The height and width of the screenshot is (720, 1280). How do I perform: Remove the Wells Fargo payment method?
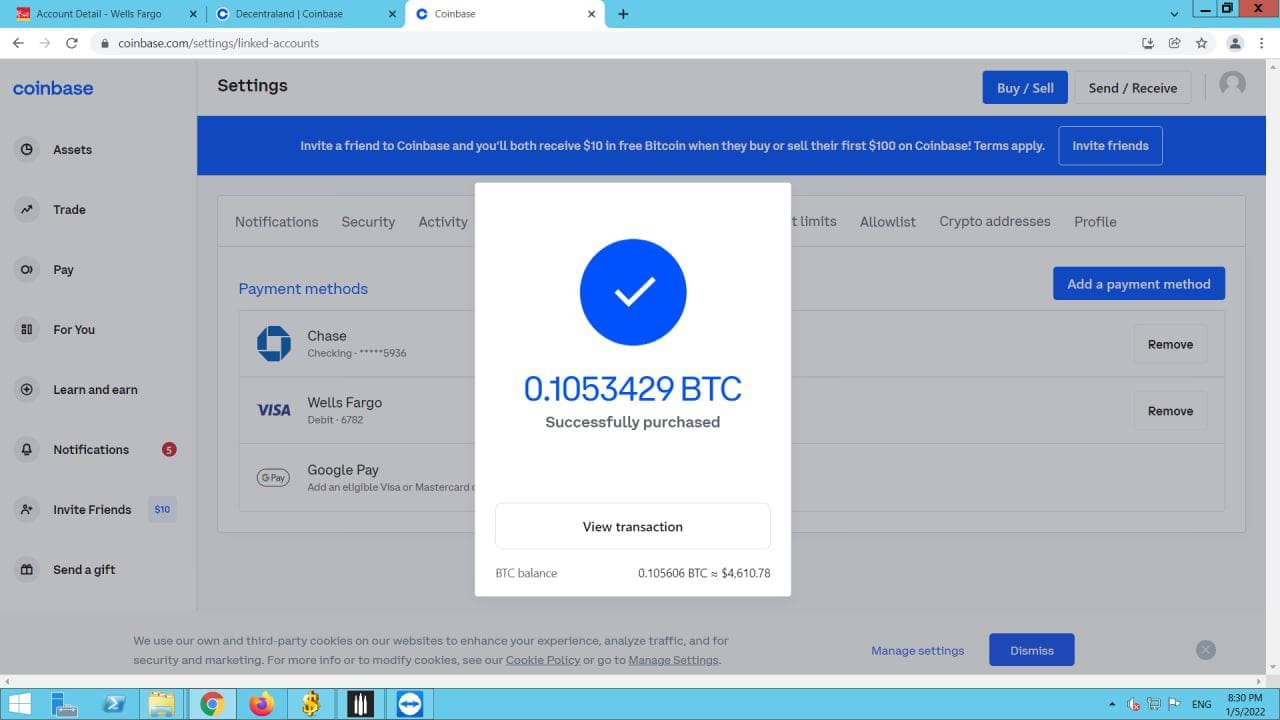click(x=1170, y=411)
